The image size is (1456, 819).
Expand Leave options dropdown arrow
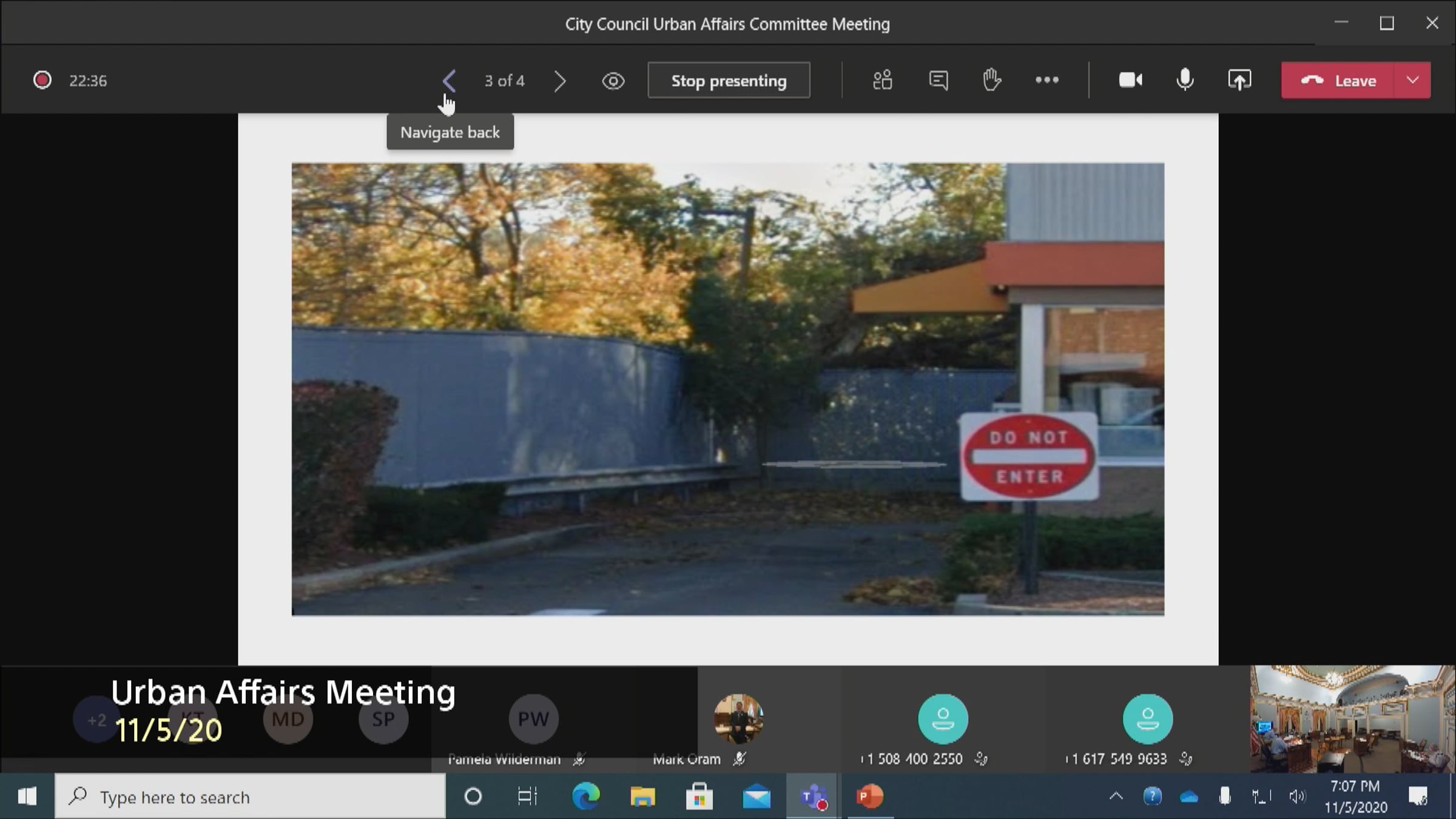1412,81
